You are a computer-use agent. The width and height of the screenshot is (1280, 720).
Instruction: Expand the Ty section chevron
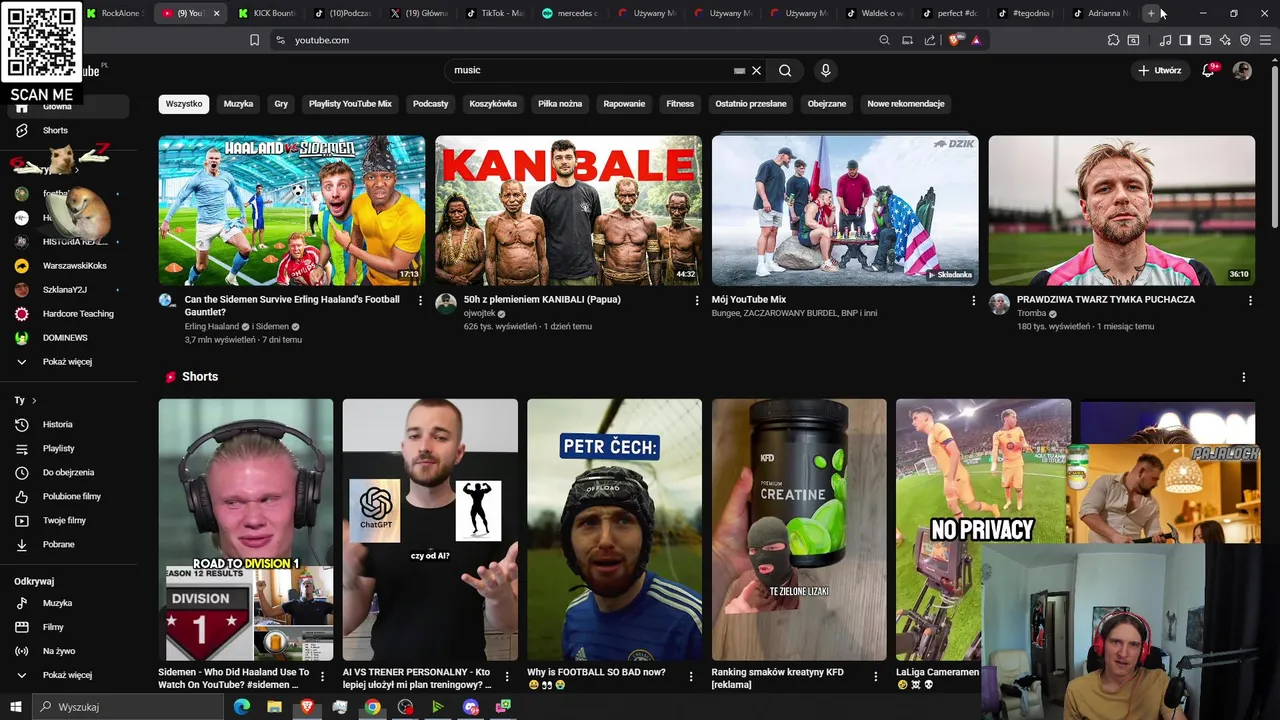pyautogui.click(x=34, y=400)
